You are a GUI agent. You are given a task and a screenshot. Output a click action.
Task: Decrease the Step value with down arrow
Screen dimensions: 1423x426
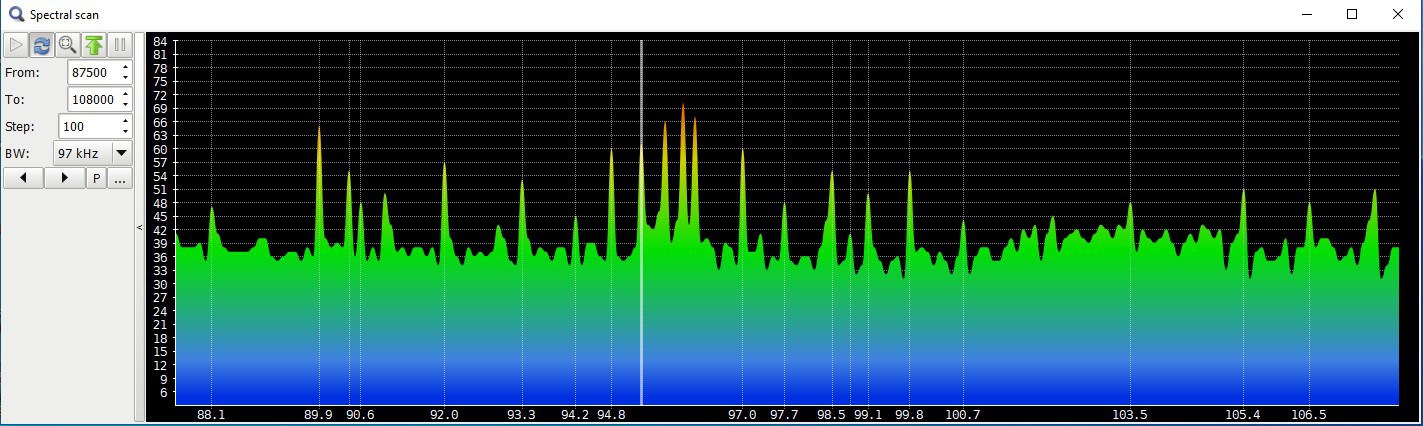[x=125, y=133]
